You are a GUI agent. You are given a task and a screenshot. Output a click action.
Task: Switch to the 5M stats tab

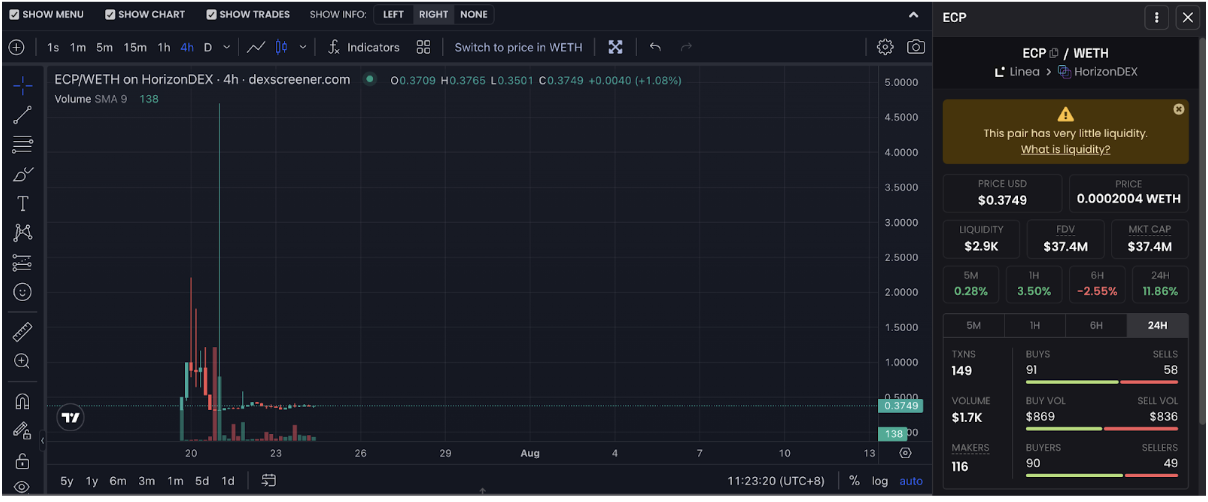(973, 325)
